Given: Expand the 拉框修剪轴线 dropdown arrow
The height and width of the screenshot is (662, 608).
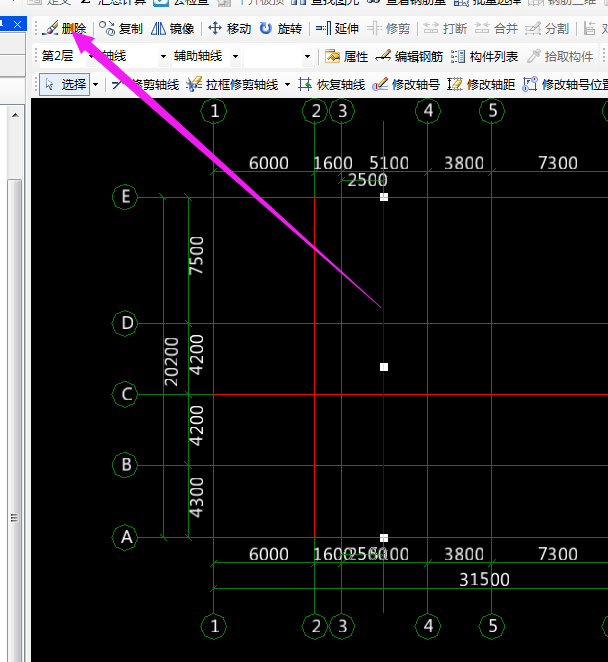Looking at the screenshot, I should click(x=288, y=84).
